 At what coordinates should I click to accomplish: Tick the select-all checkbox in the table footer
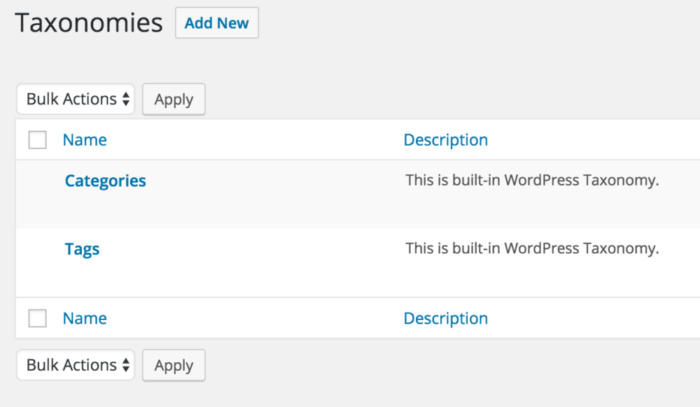click(38, 318)
